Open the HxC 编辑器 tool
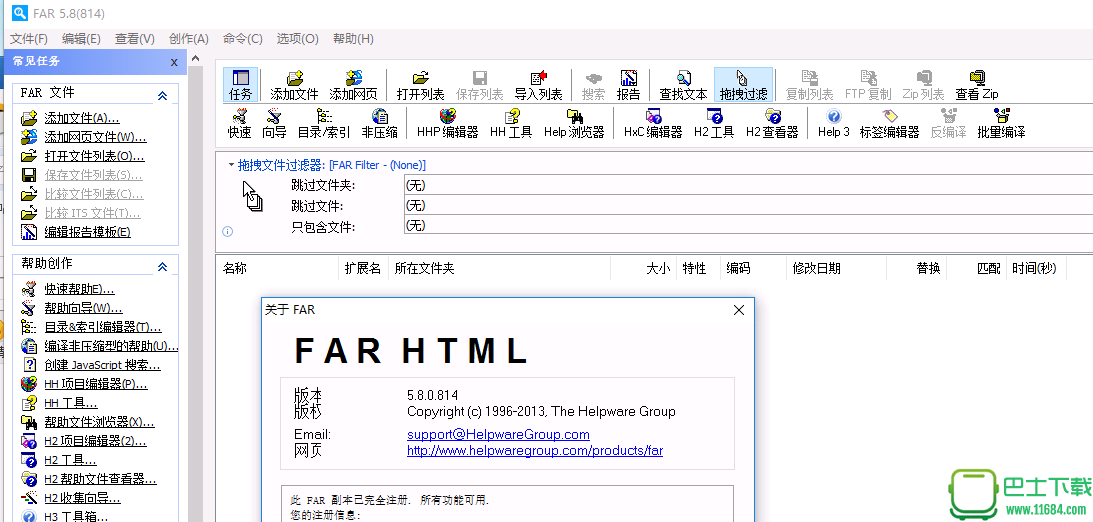 tap(653, 123)
